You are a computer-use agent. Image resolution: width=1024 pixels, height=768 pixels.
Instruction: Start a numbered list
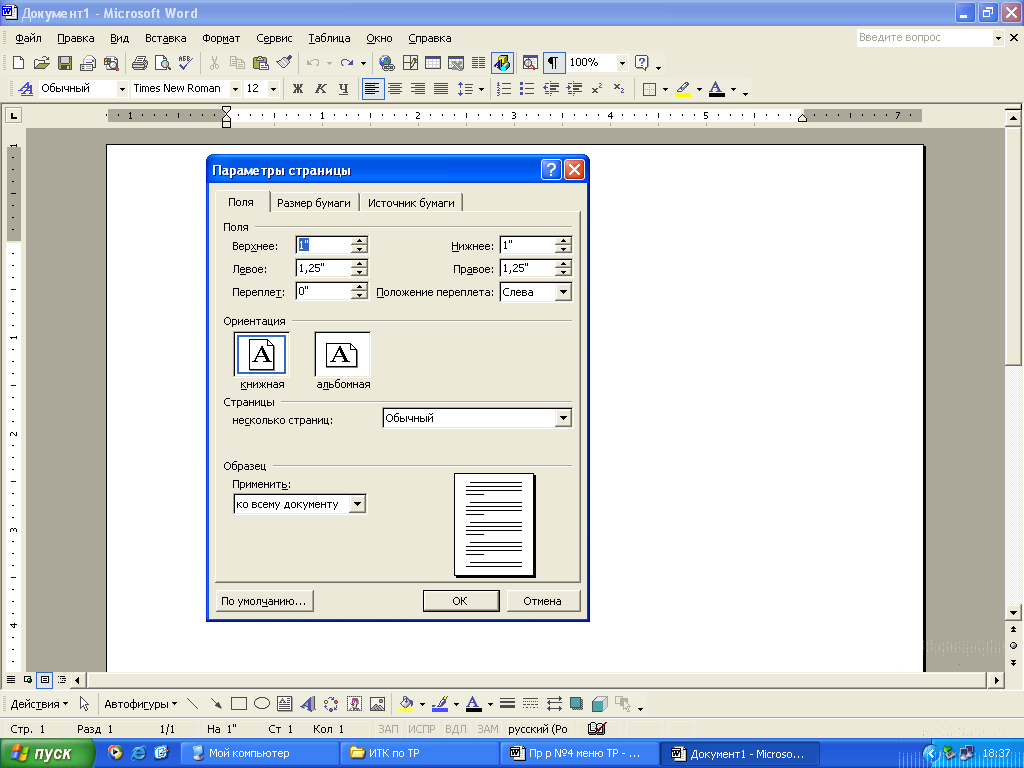pos(504,89)
